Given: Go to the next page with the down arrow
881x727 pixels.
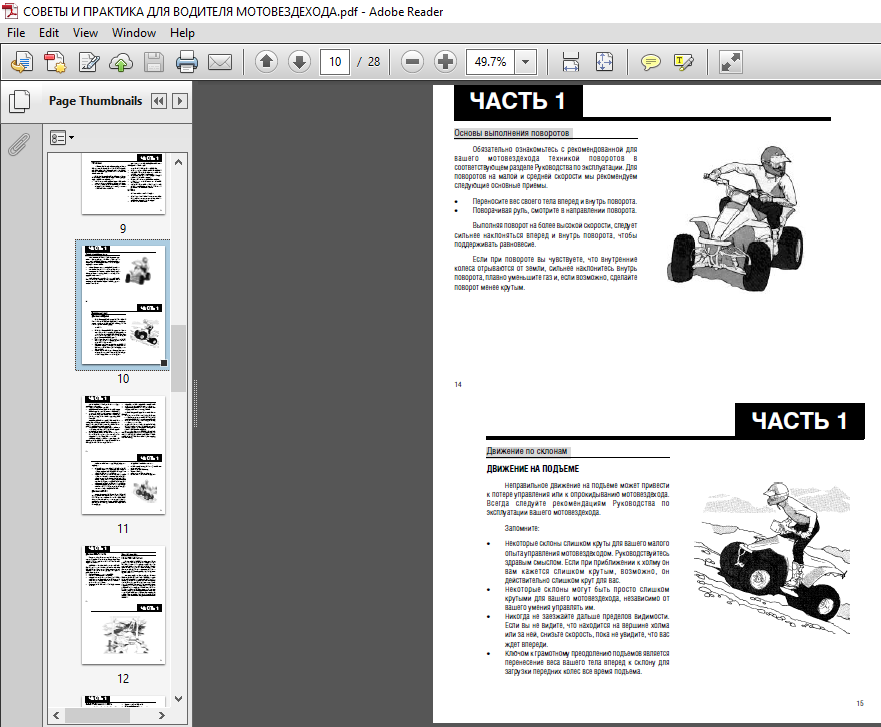Looking at the screenshot, I should 299,62.
